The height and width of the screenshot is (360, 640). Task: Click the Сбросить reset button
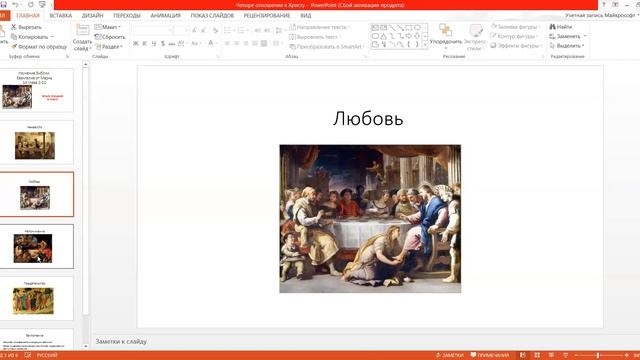coord(110,37)
